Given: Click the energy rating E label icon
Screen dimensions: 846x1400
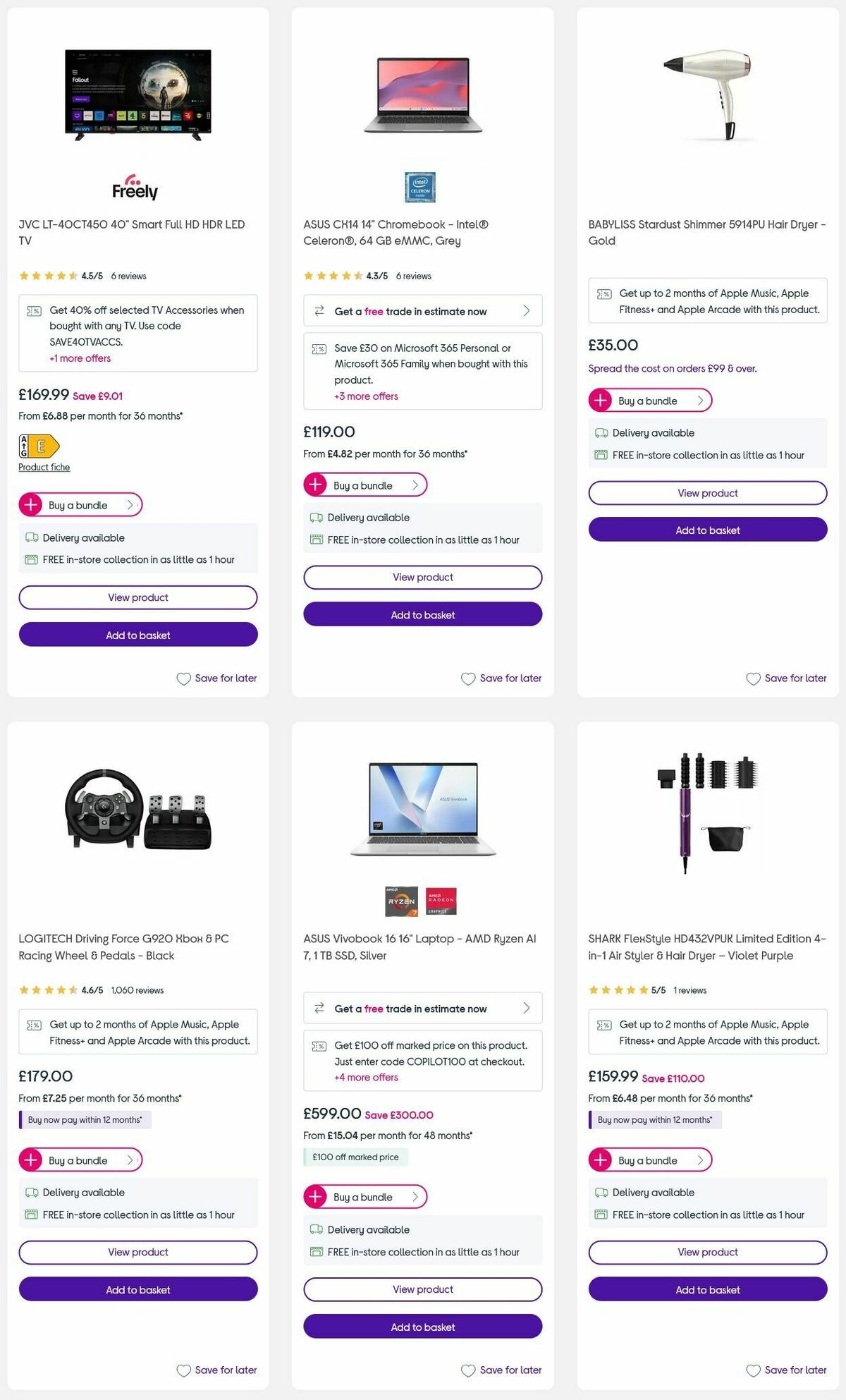Looking at the screenshot, I should pos(39,446).
